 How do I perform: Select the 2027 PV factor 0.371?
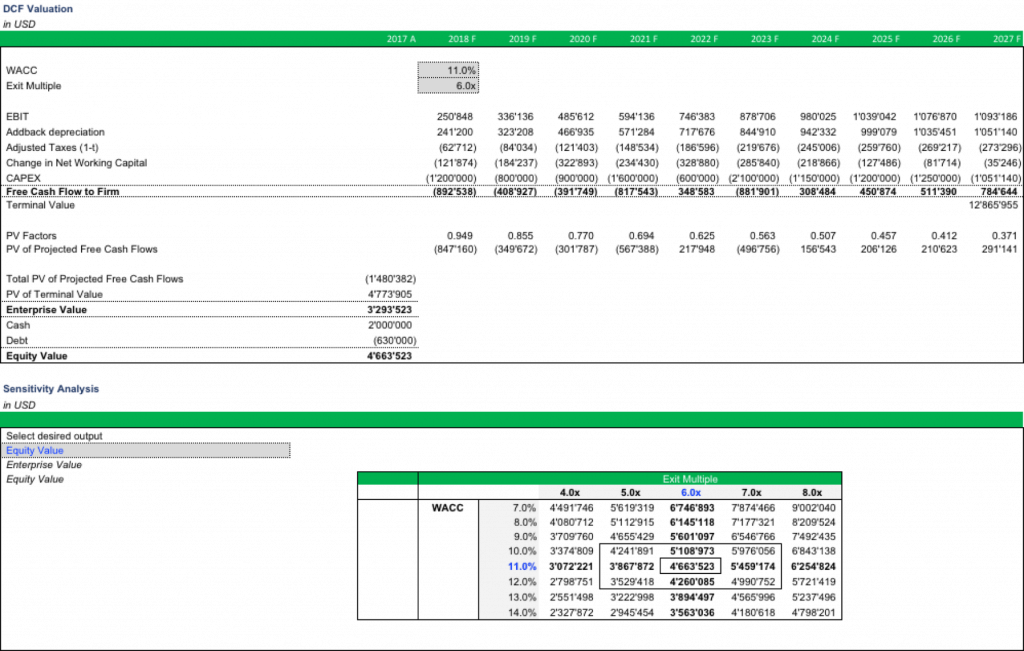[x=1004, y=236]
